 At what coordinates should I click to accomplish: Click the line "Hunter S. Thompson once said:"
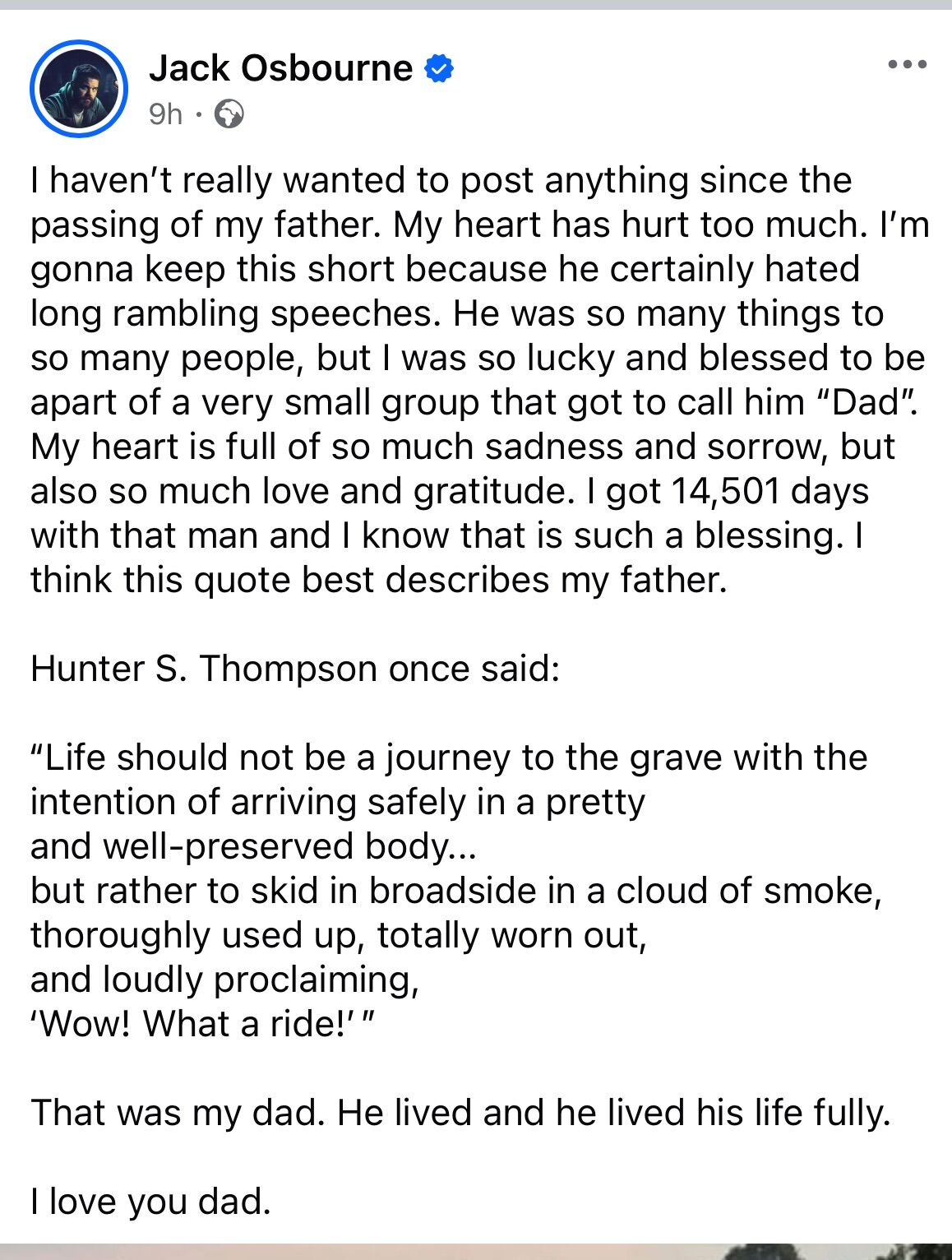coord(294,669)
